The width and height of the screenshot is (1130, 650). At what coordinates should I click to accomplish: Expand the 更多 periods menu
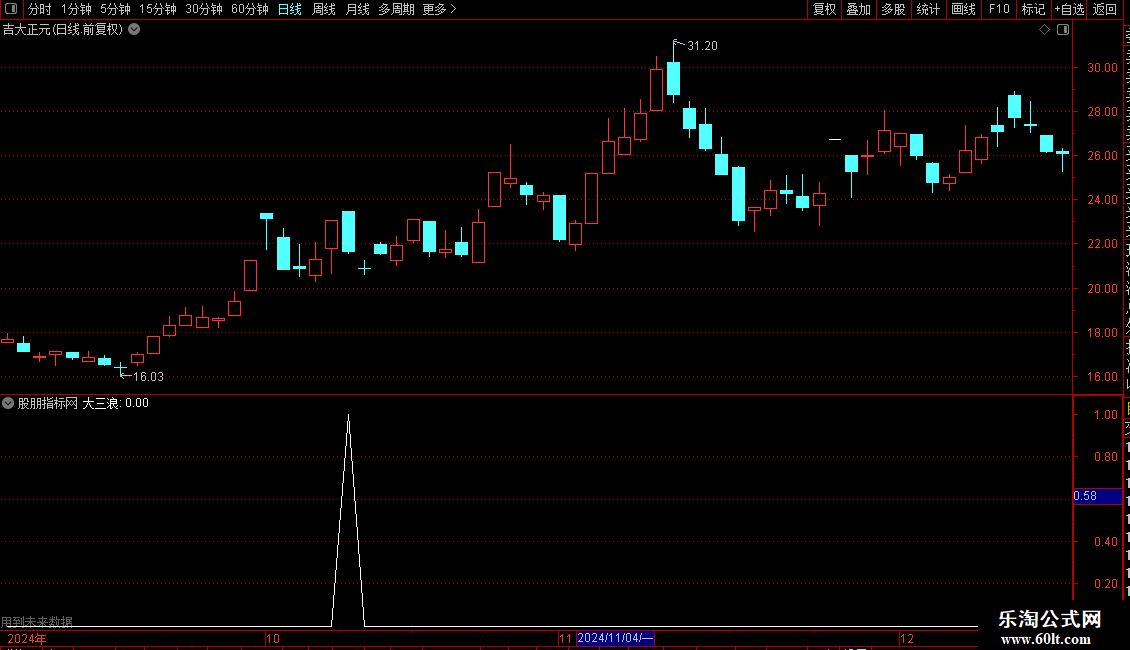pyautogui.click(x=439, y=9)
